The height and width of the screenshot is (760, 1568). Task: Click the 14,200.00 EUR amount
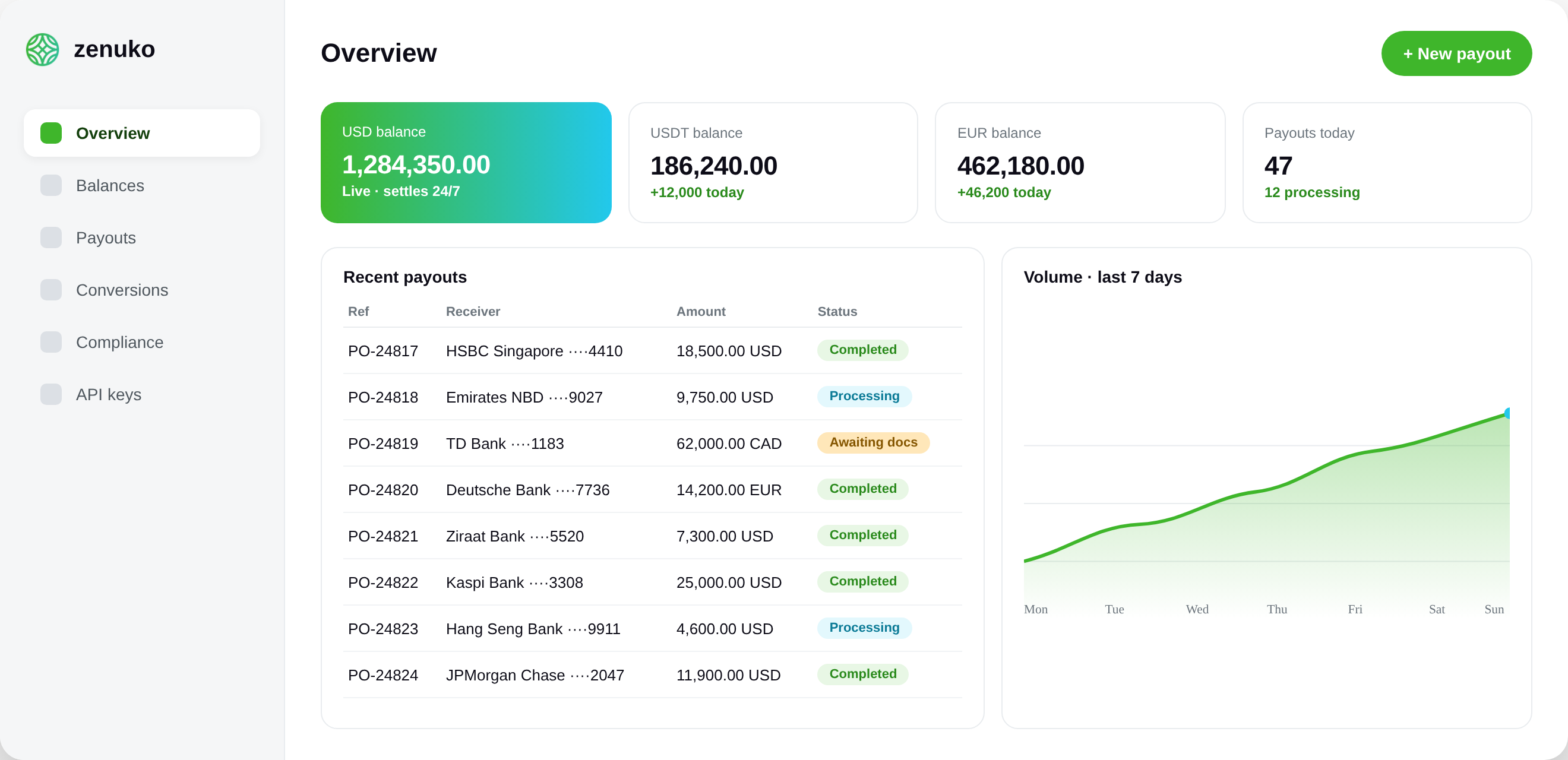pyautogui.click(x=729, y=490)
